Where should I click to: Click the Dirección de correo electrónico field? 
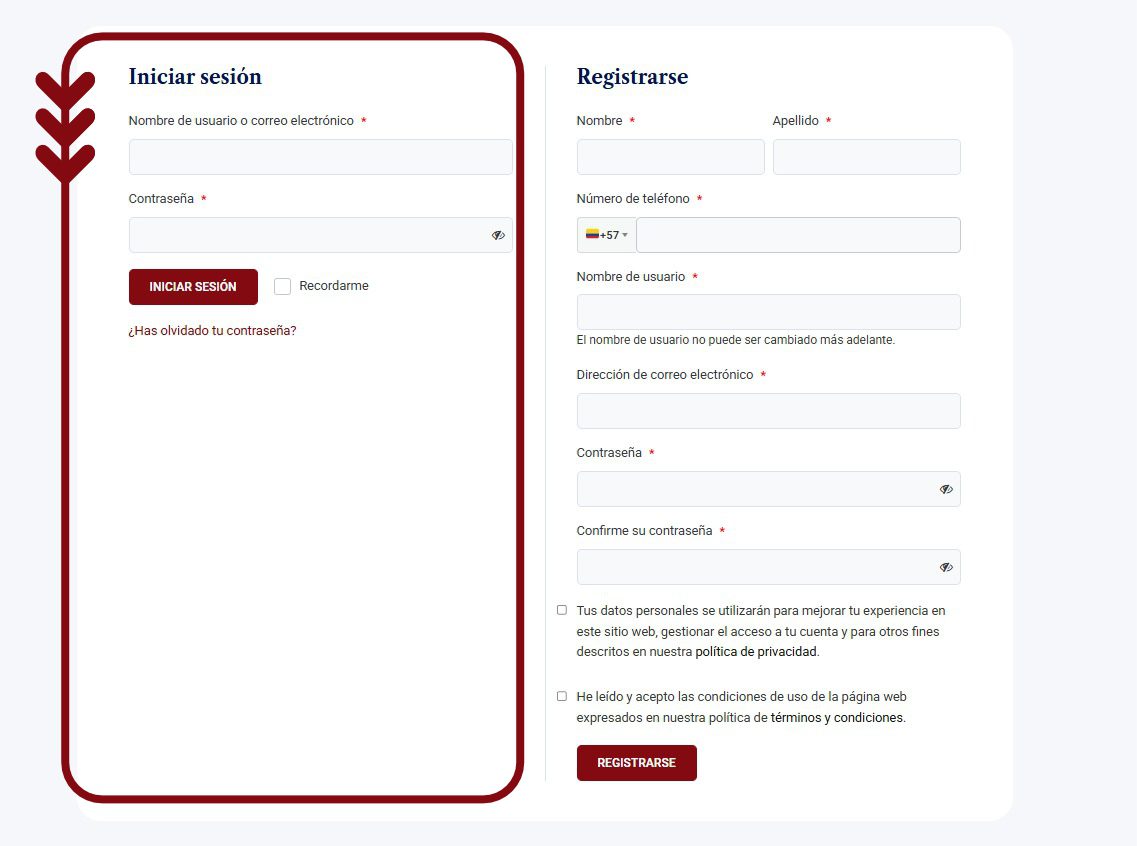[x=769, y=411]
